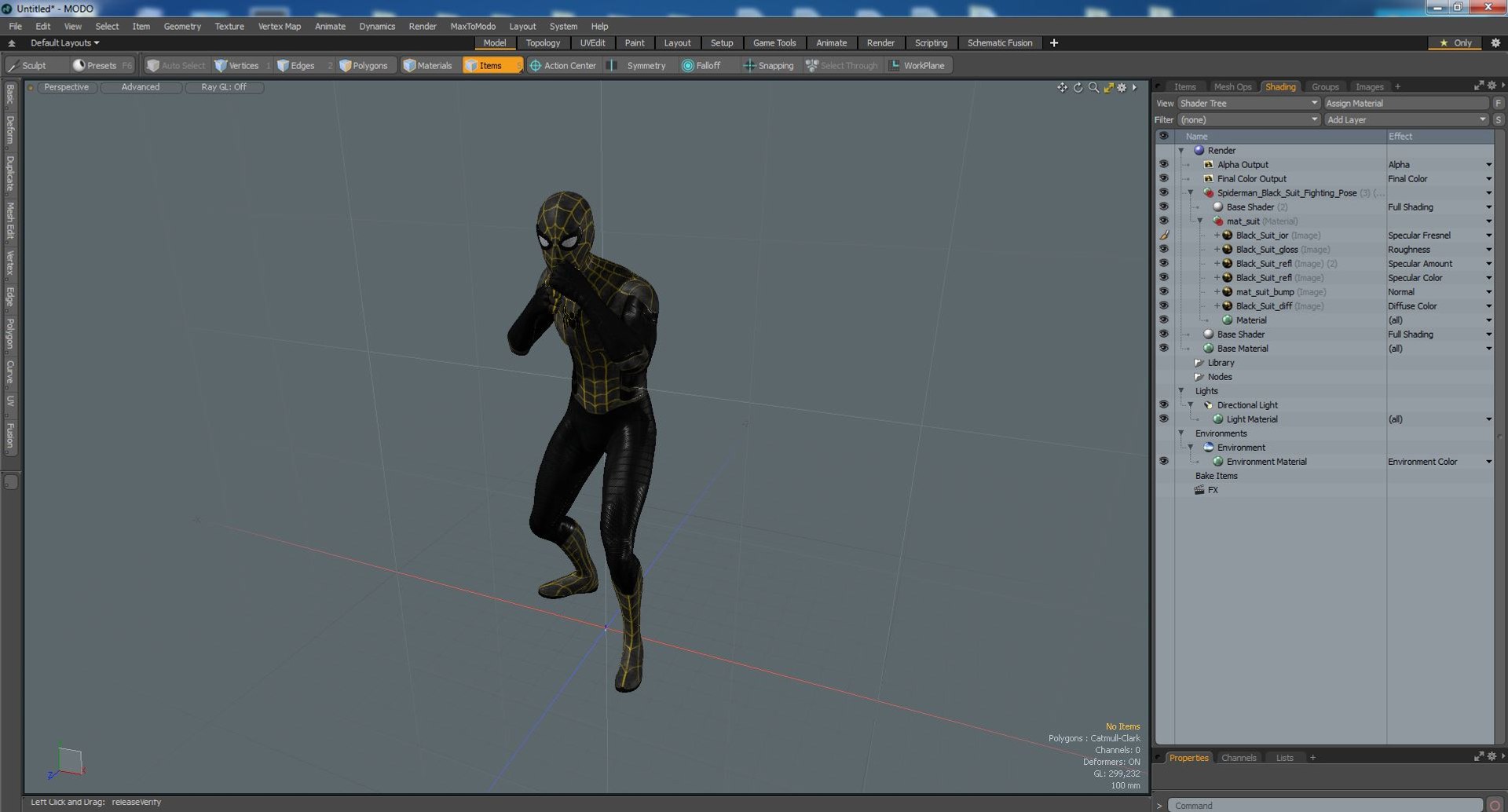Image resolution: width=1508 pixels, height=812 pixels.
Task: Click the viewport pan move icon
Action: pos(1062,88)
